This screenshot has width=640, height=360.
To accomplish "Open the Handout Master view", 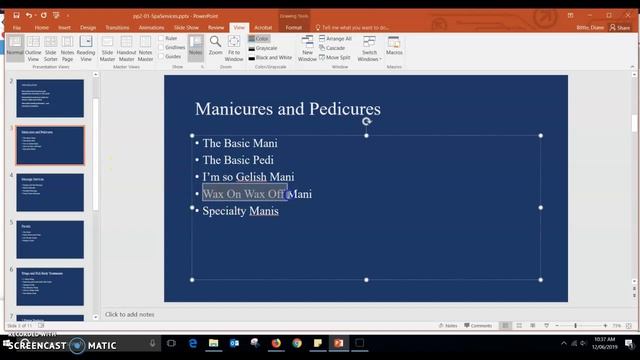I will 126,49.
